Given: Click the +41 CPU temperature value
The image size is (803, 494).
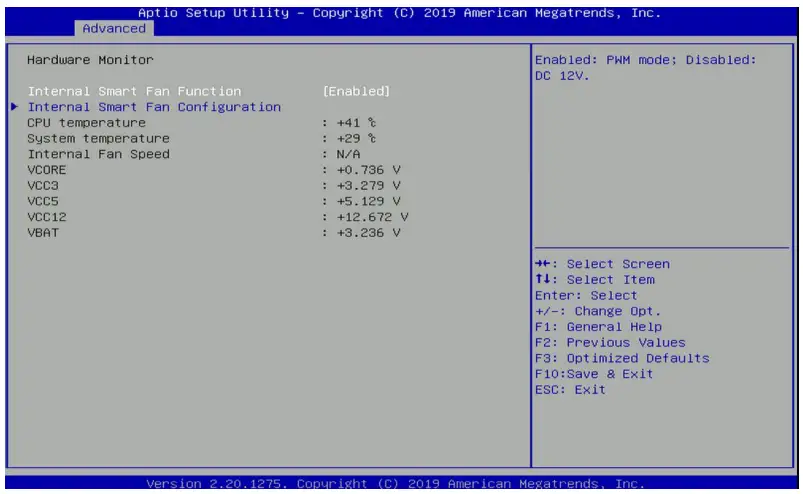Looking at the screenshot, I should click(356, 123).
